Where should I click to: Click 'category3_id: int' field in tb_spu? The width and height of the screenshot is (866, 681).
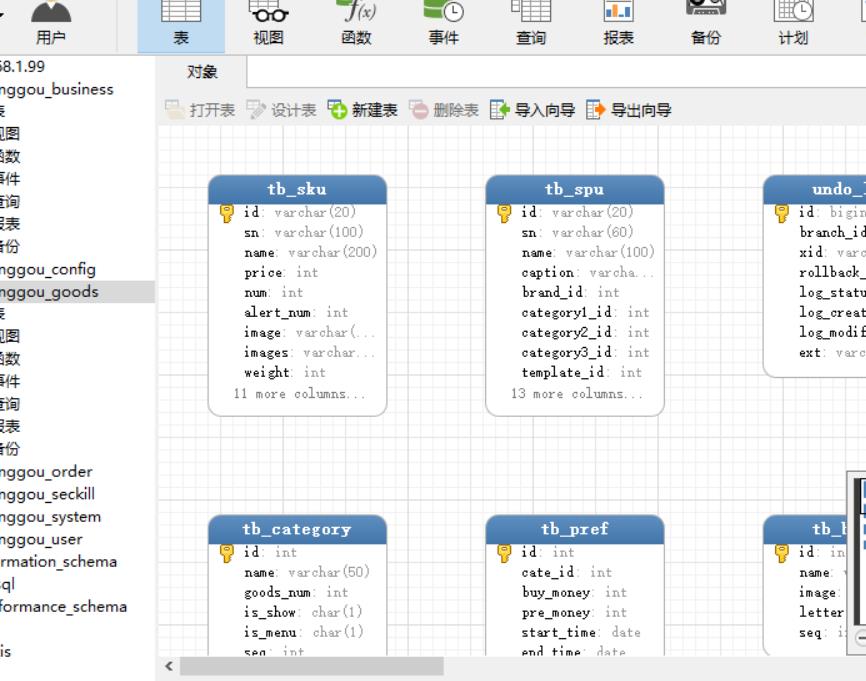[585, 352]
